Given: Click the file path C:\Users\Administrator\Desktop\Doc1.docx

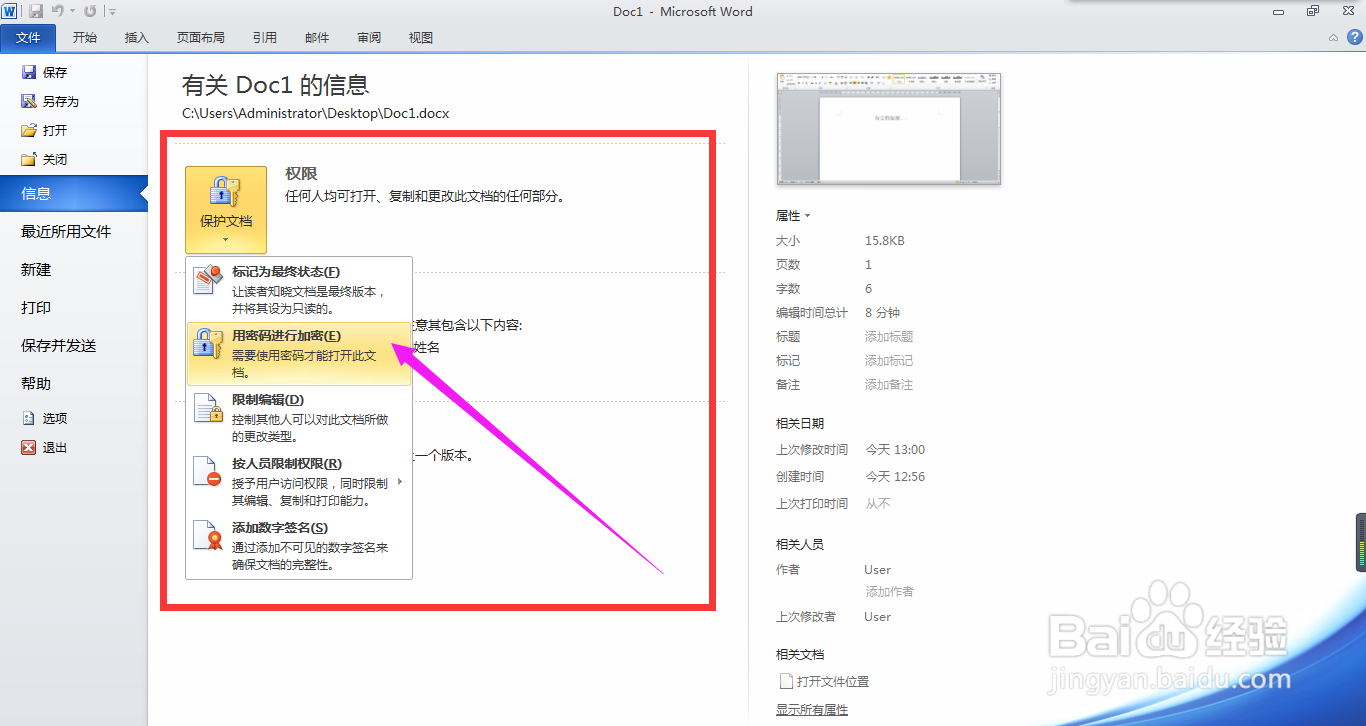Looking at the screenshot, I should pyautogui.click(x=316, y=113).
